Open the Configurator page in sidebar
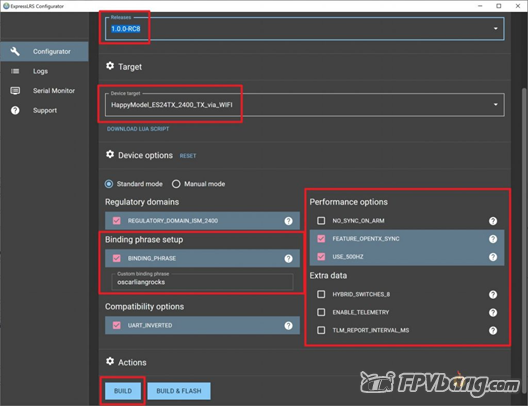The width and height of the screenshot is (528, 406). tap(44, 52)
